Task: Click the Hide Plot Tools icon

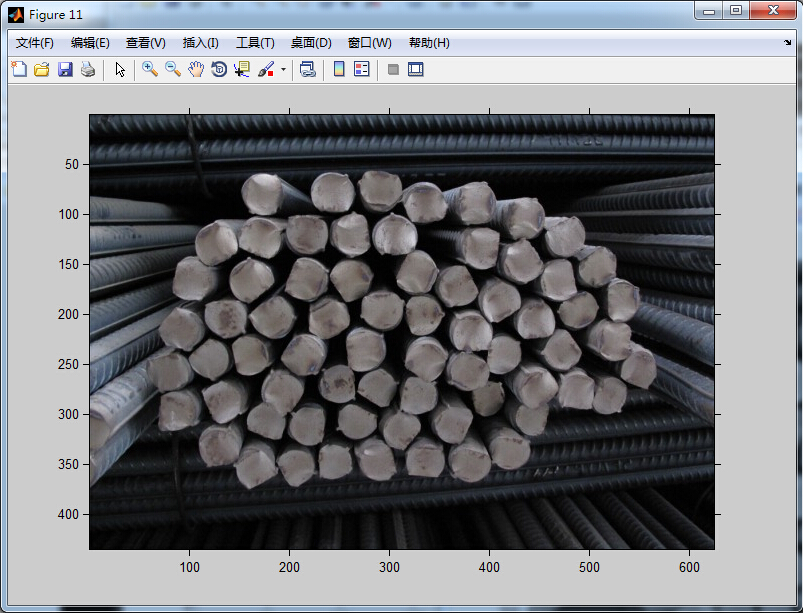Action: pos(393,69)
